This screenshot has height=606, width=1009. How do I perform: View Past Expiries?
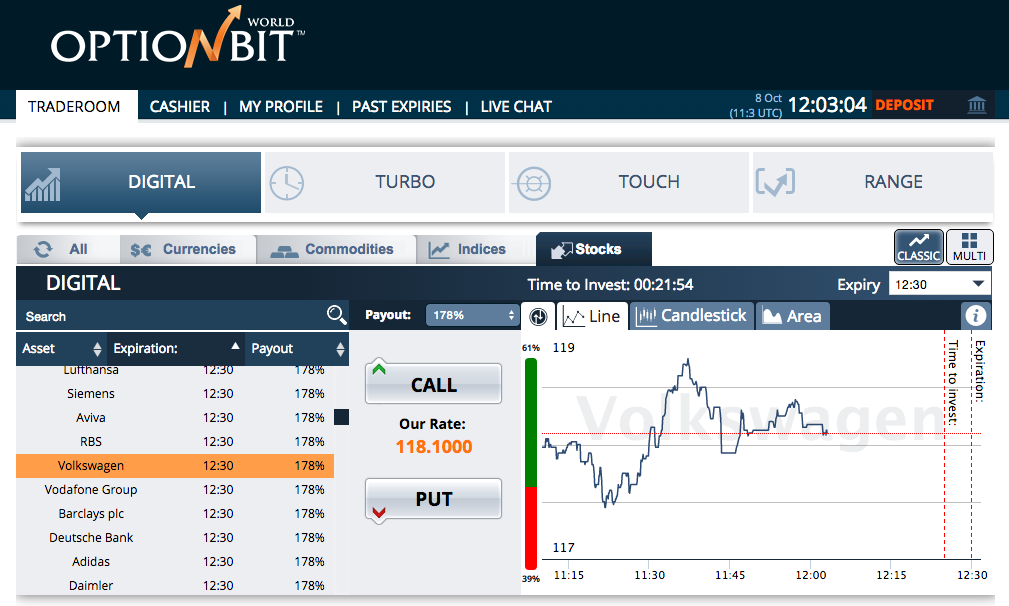pos(402,107)
